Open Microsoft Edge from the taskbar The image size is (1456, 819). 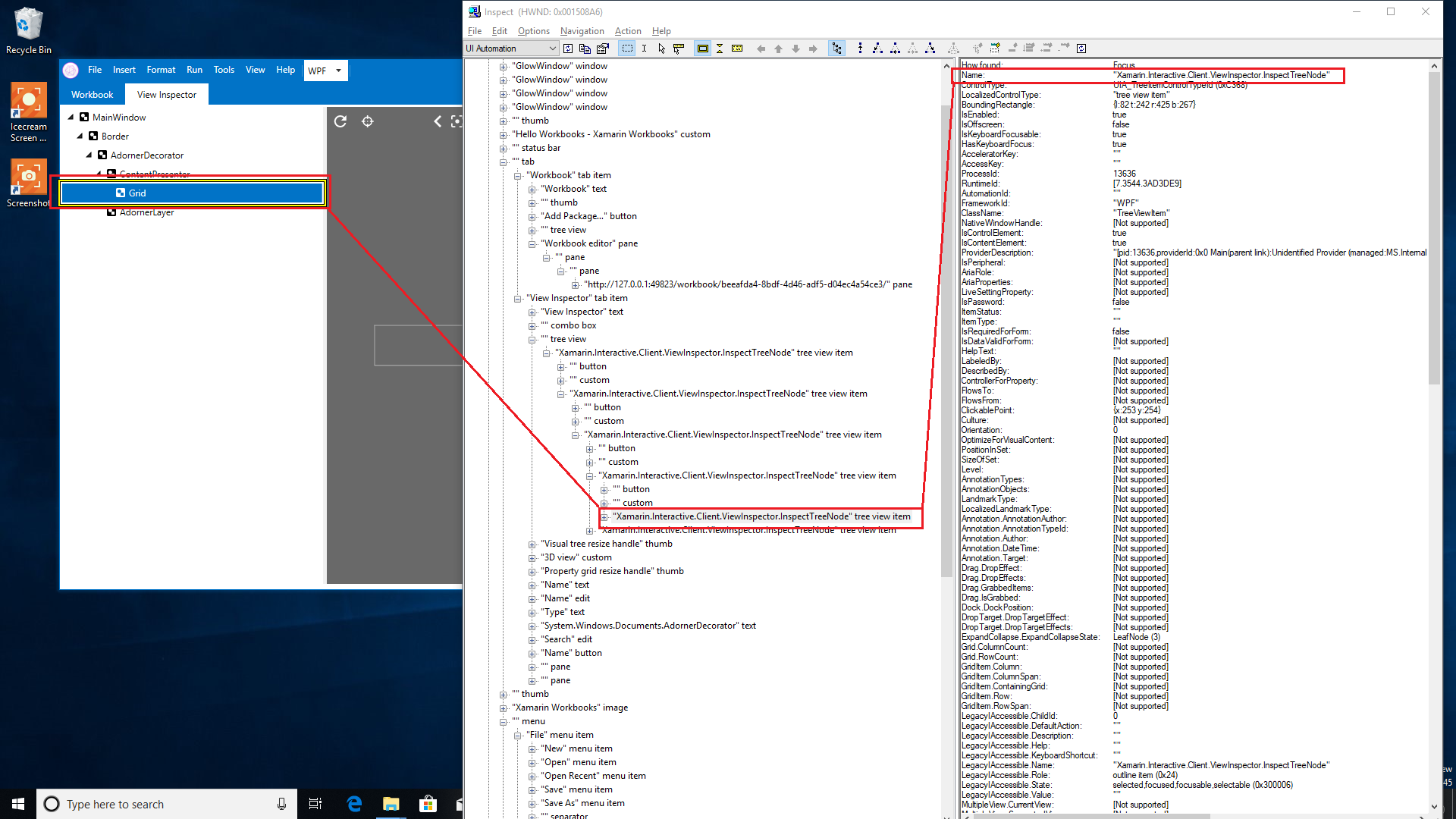[x=354, y=804]
